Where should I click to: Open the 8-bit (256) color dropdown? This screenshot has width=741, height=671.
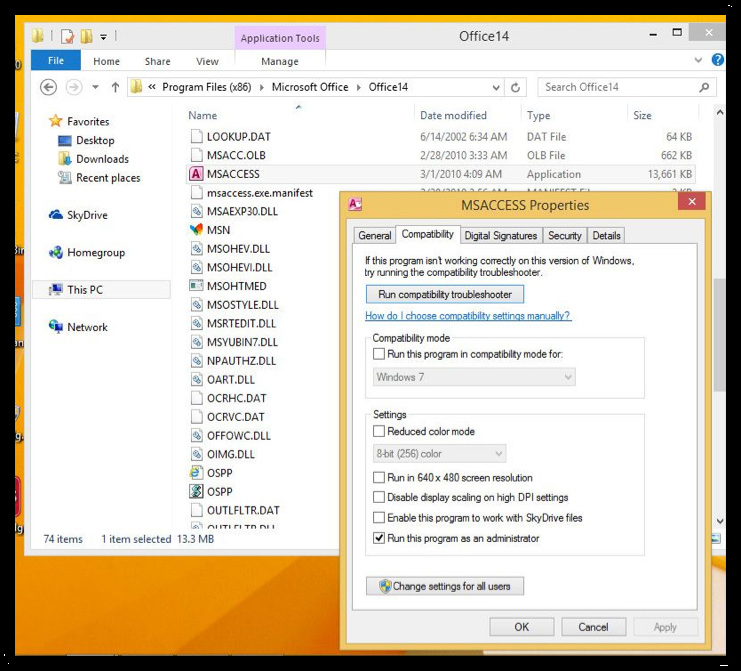coord(439,454)
